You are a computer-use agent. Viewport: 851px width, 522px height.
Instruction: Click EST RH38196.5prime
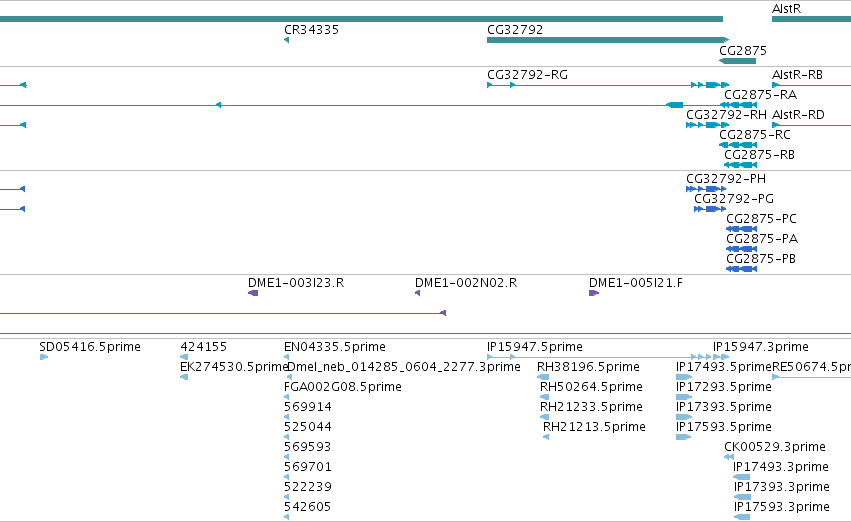click(588, 367)
